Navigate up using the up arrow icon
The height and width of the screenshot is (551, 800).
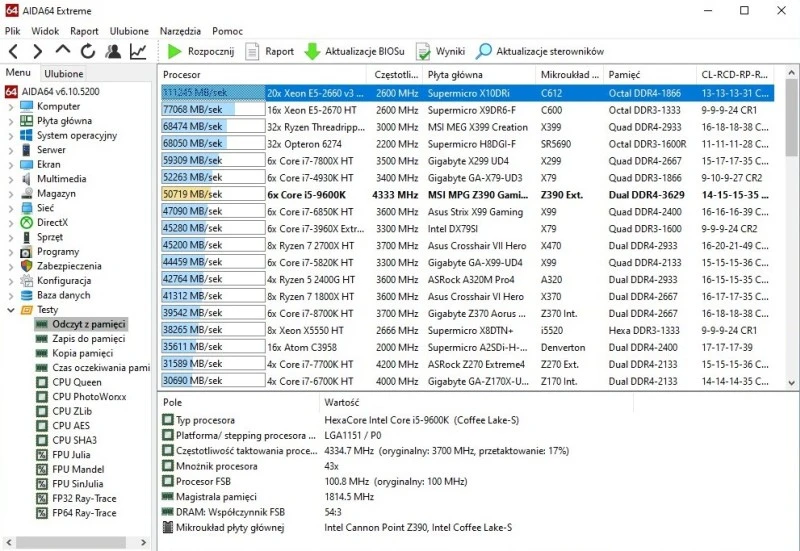[x=63, y=51]
